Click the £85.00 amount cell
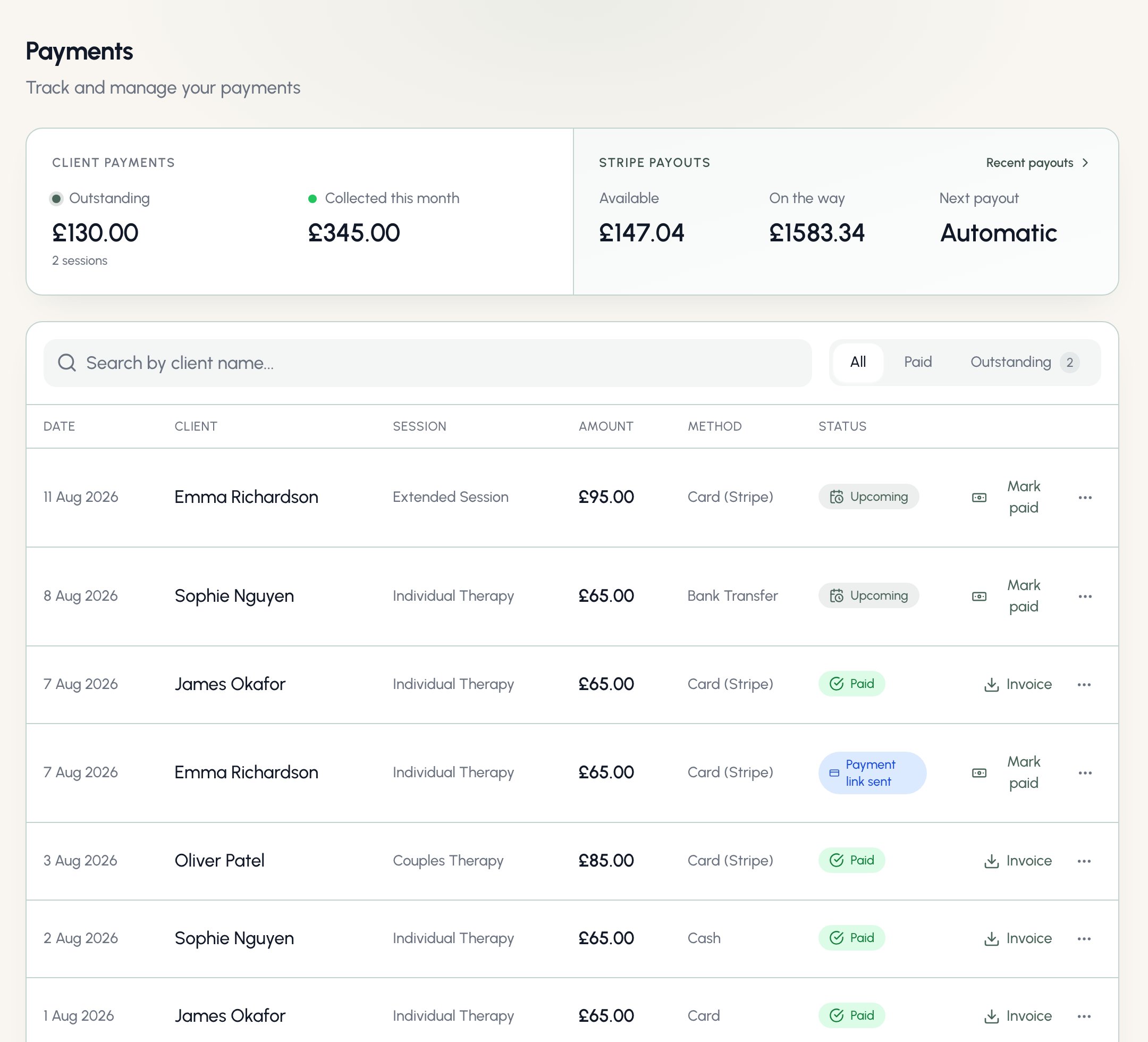This screenshot has height=1042, width=1148. click(x=606, y=860)
